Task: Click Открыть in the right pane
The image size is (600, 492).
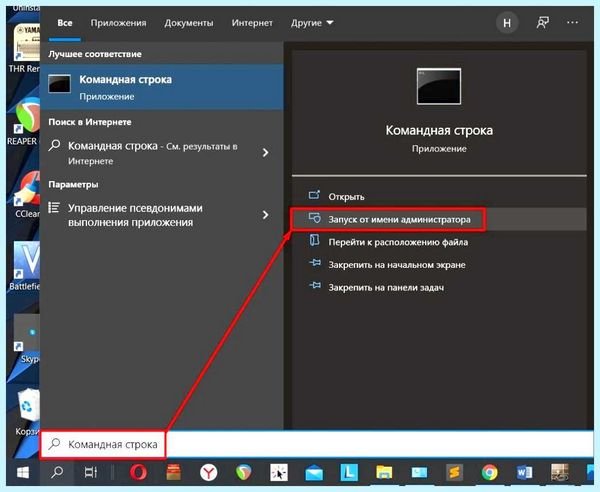Action: pyautogui.click(x=346, y=197)
